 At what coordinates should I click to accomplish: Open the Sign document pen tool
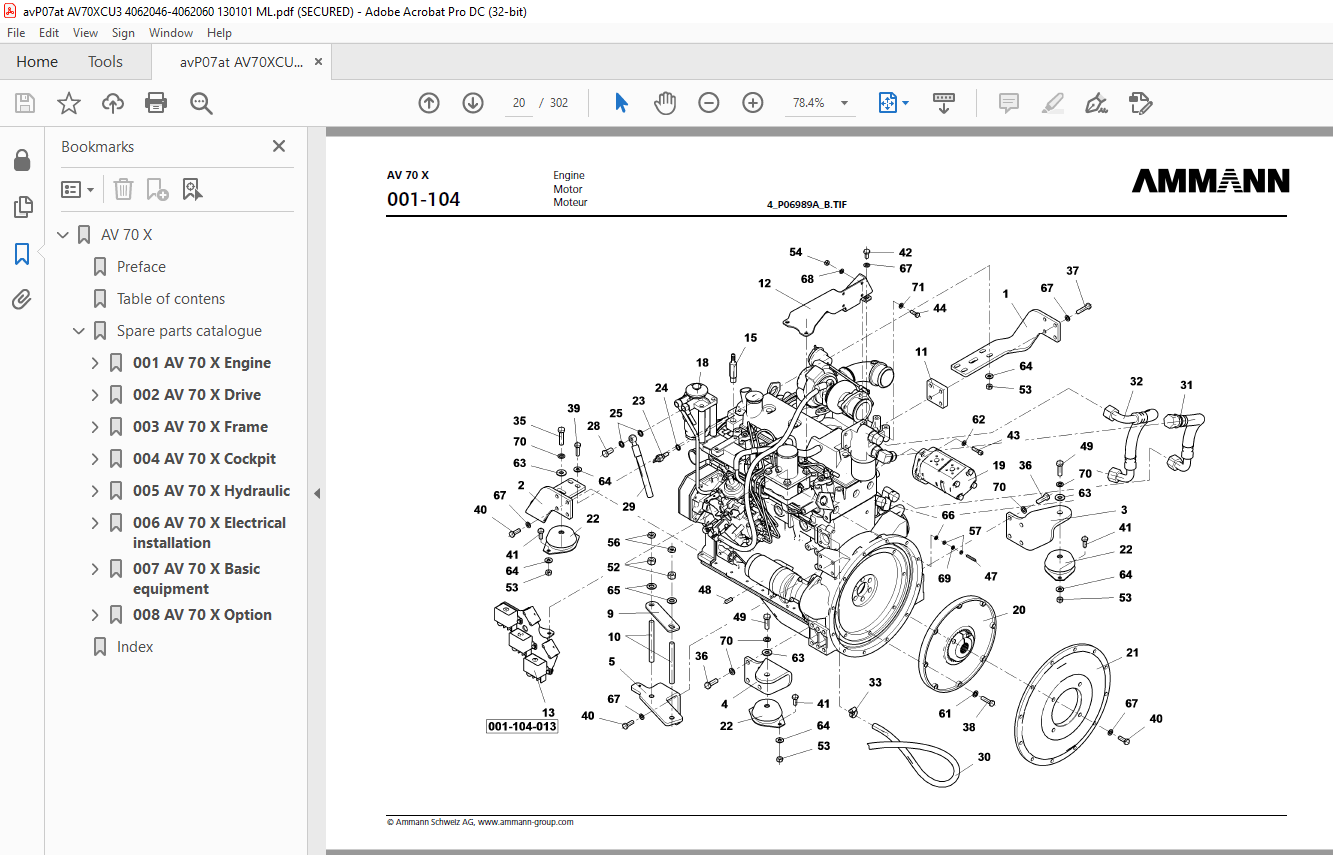1096,103
